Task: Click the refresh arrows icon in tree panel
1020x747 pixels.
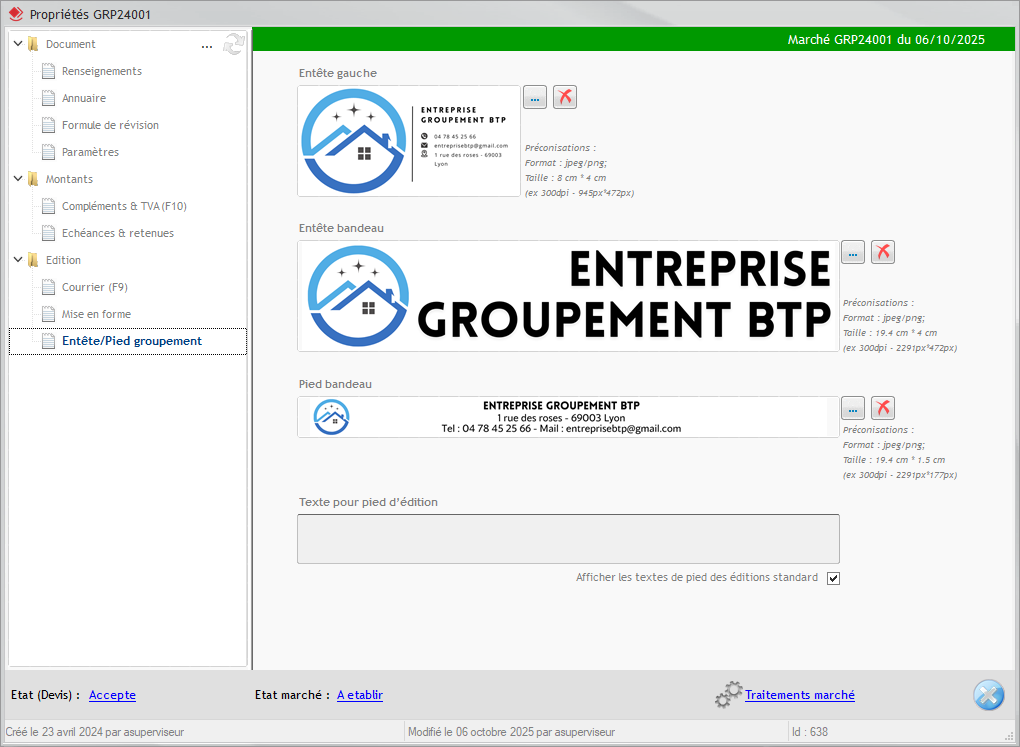Action: [x=234, y=44]
